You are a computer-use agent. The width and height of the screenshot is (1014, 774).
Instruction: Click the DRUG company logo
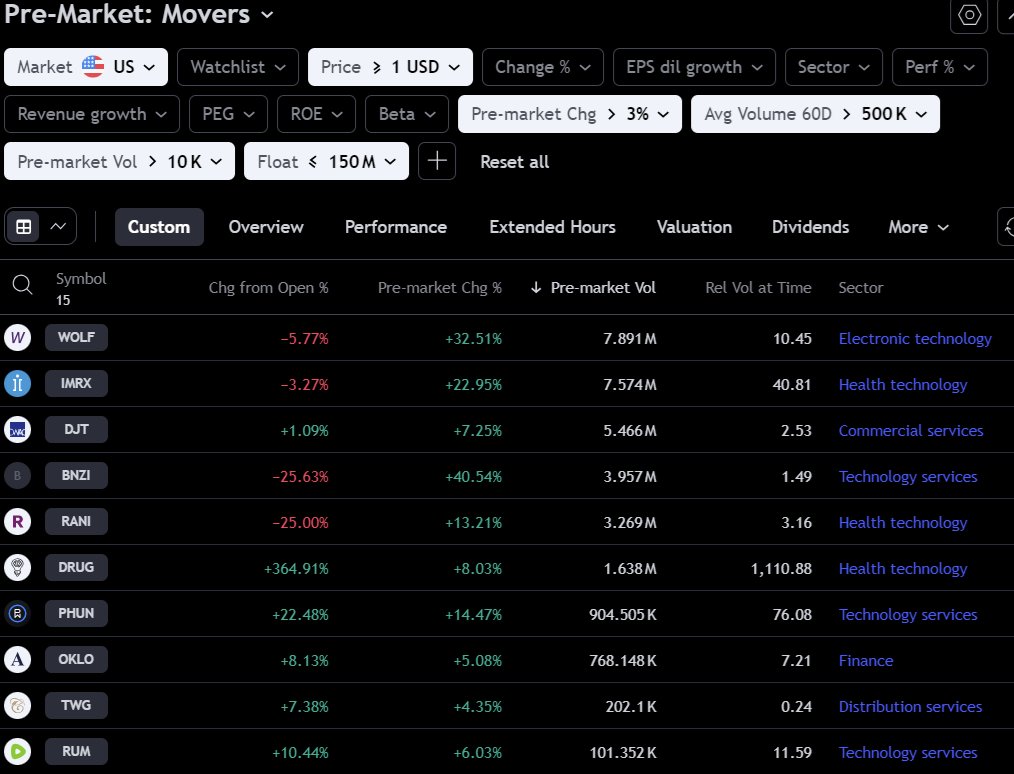point(17,567)
